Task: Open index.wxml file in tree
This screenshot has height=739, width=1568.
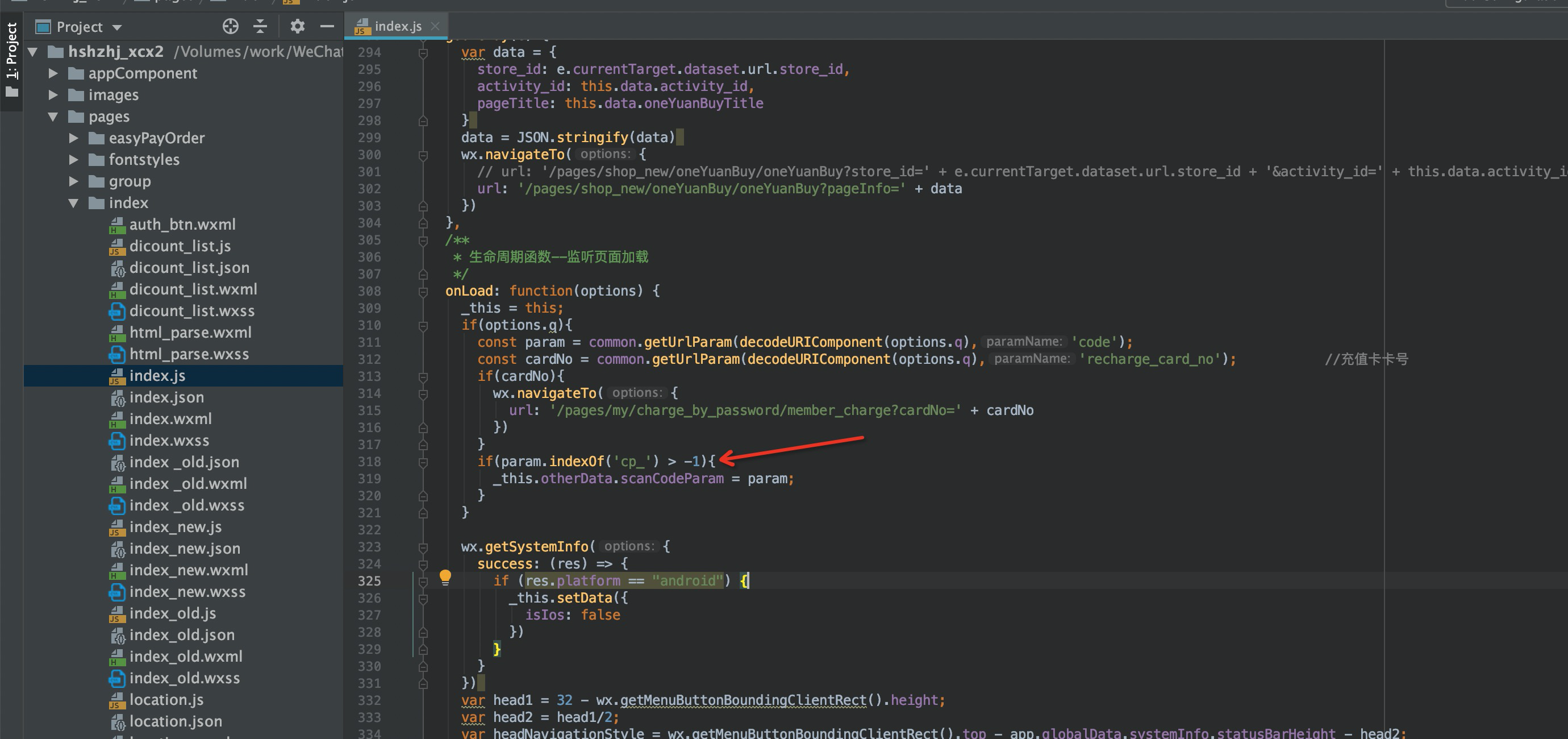Action: pyautogui.click(x=170, y=418)
